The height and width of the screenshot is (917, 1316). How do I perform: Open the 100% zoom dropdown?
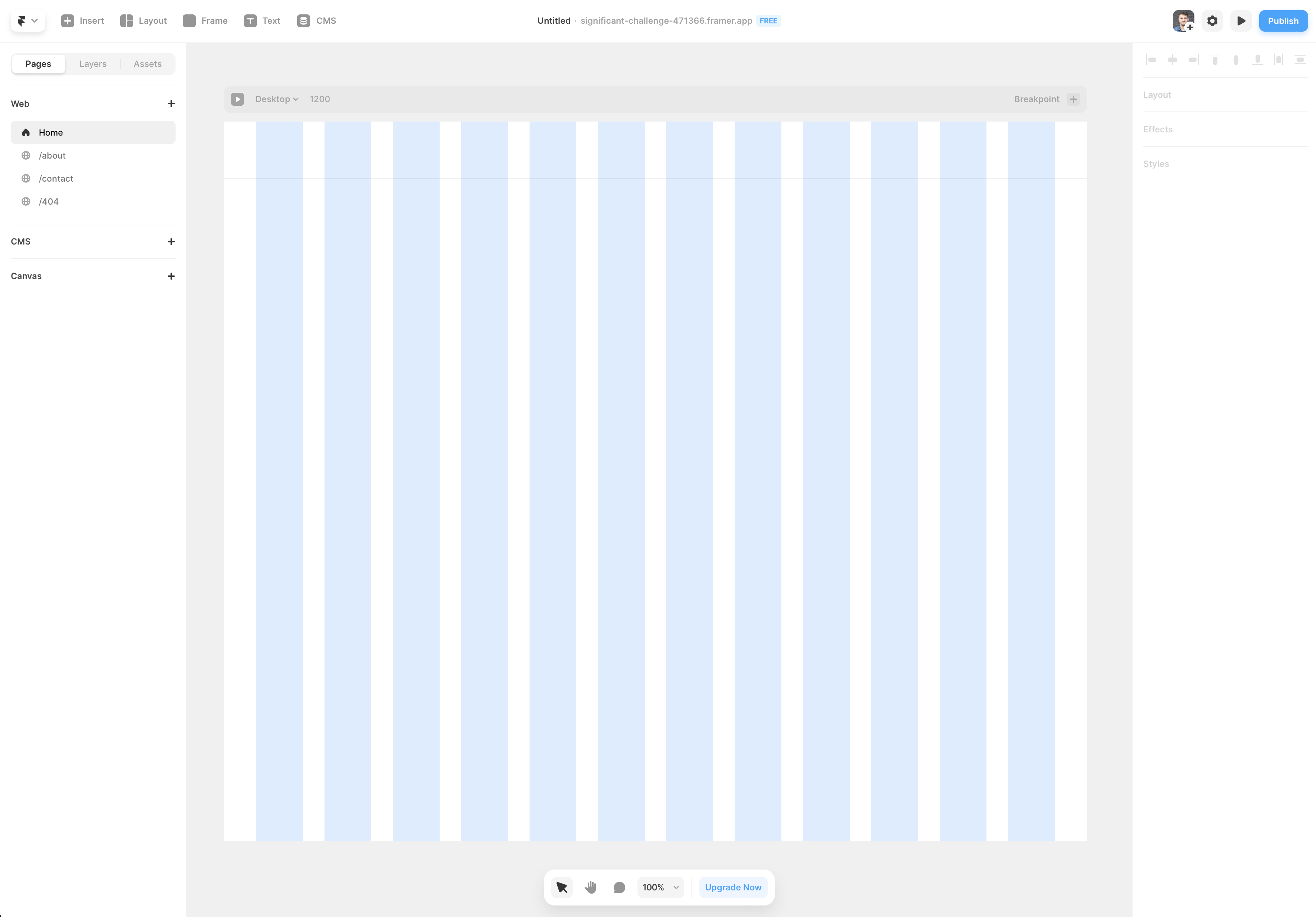click(x=660, y=887)
